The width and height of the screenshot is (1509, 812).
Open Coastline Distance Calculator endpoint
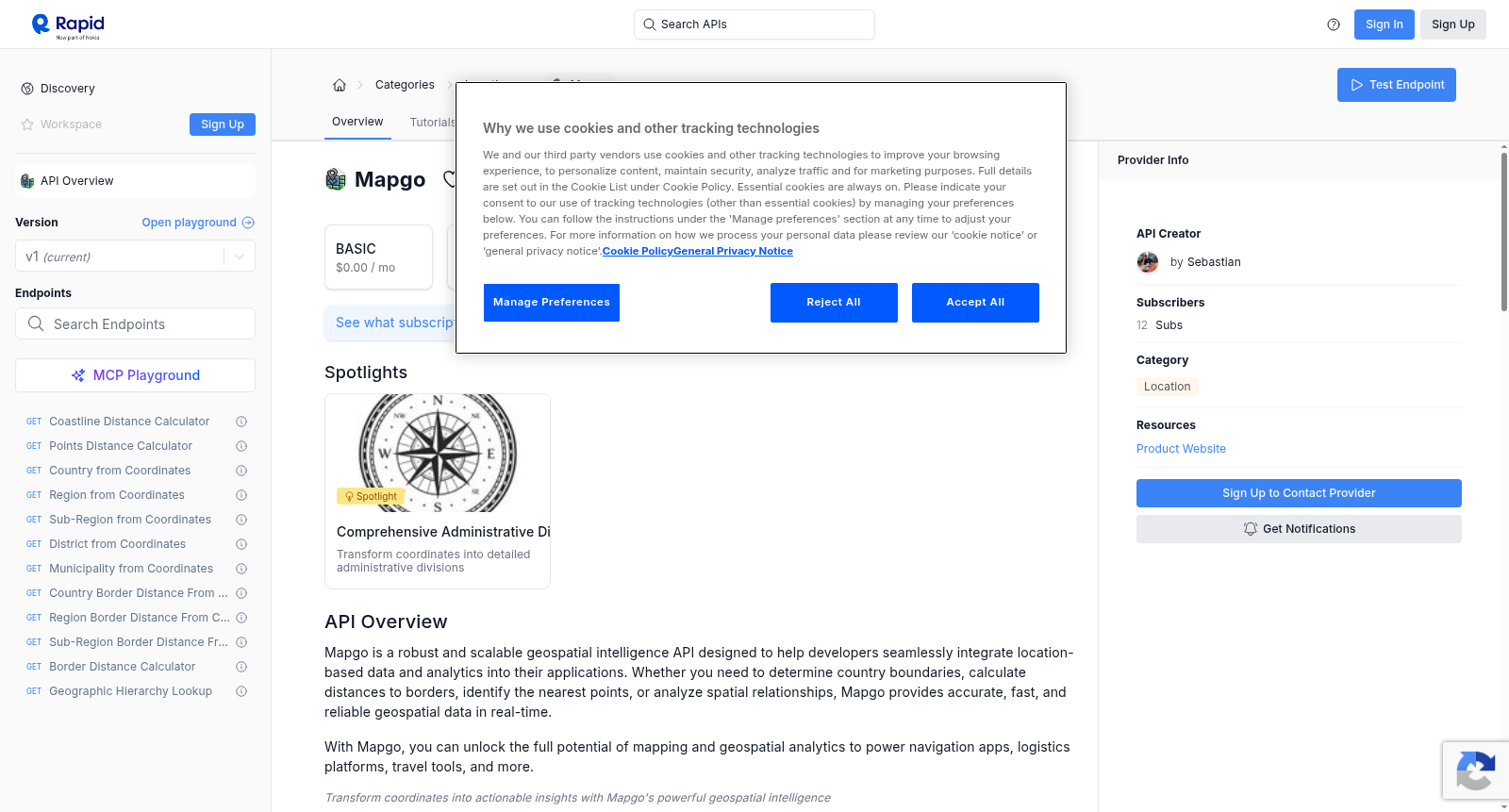[129, 422]
